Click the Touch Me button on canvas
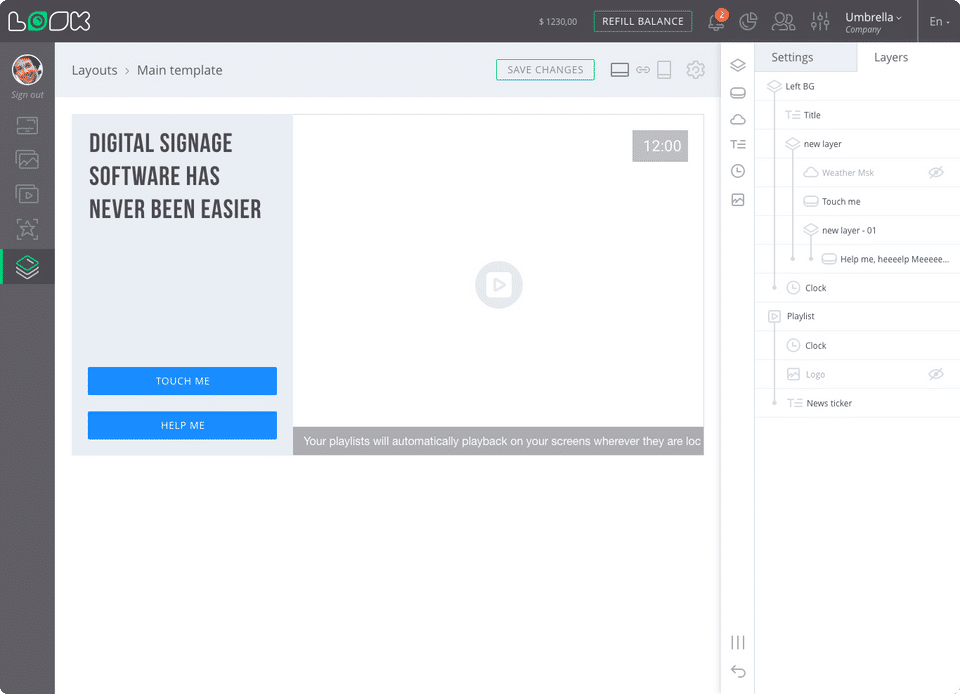The height and width of the screenshot is (694, 960). point(182,381)
